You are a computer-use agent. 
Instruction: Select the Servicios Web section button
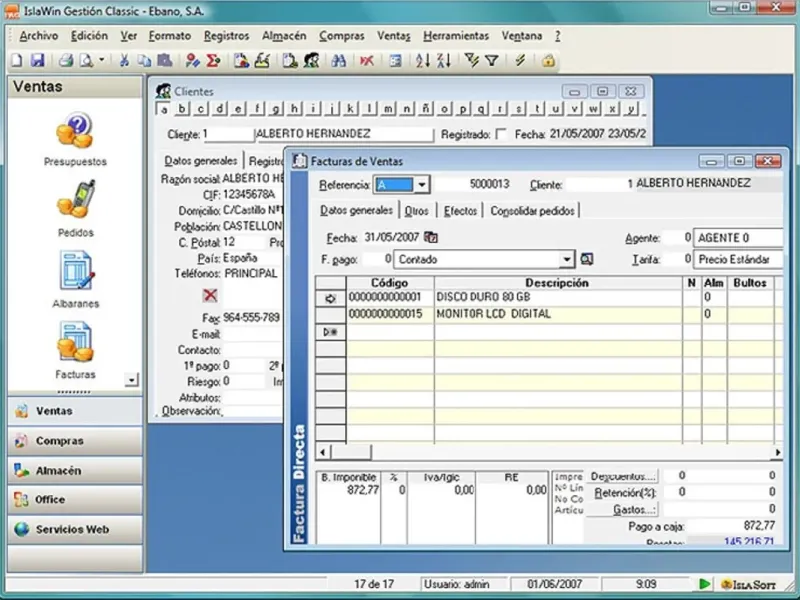75,529
